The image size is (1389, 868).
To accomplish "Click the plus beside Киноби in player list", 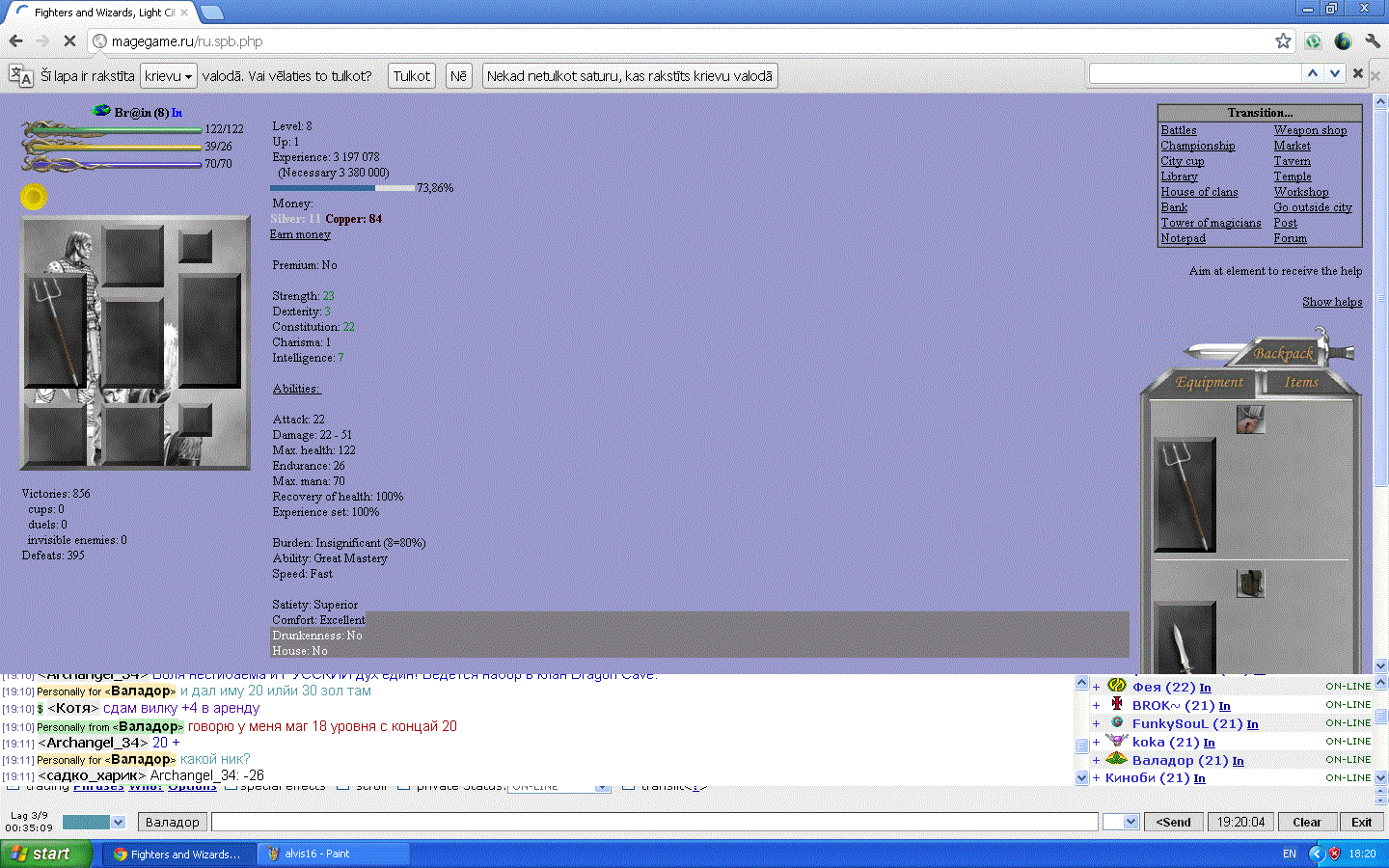I will (x=1096, y=778).
